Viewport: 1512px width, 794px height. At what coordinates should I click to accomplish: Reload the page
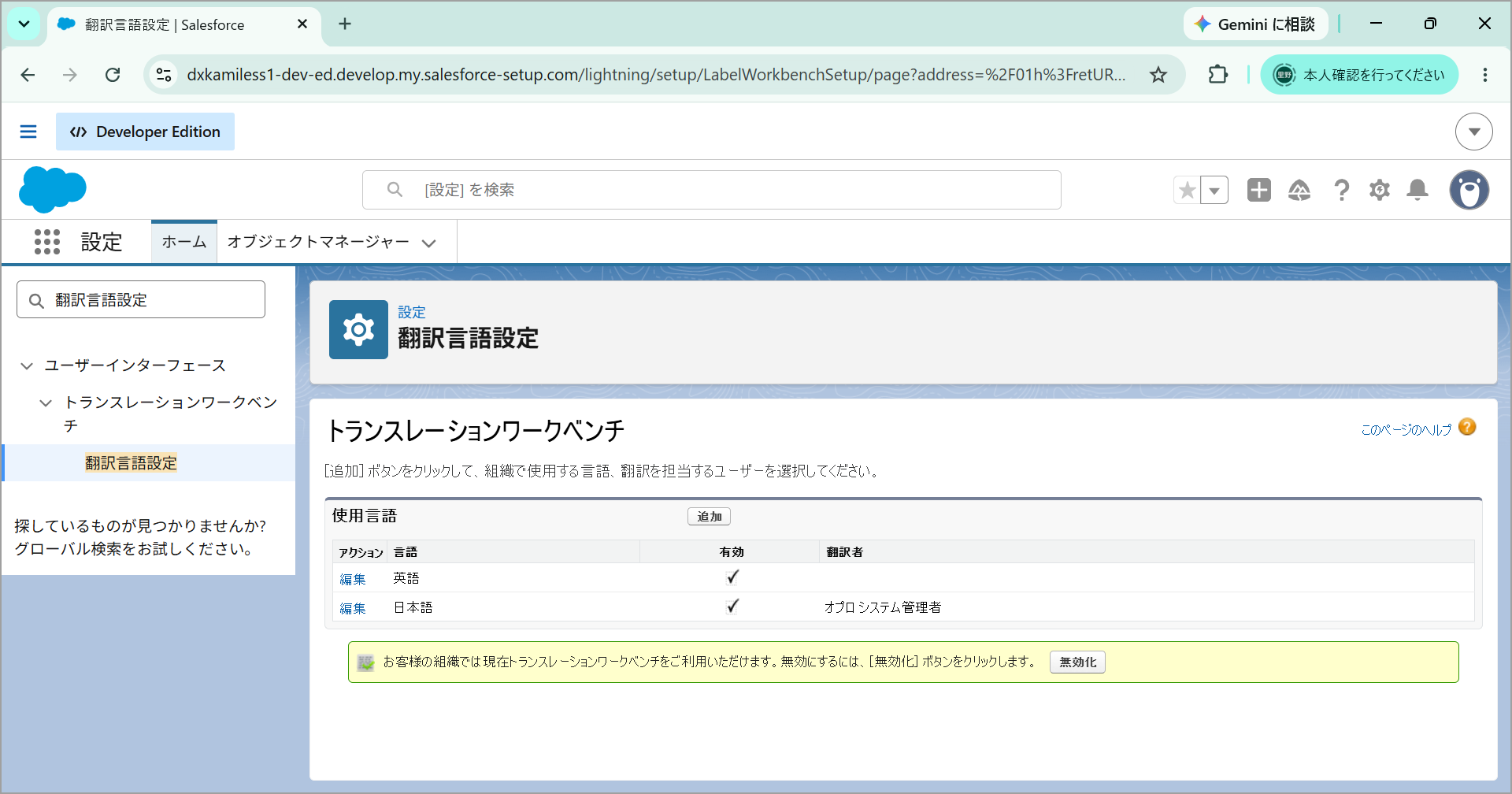pos(113,75)
